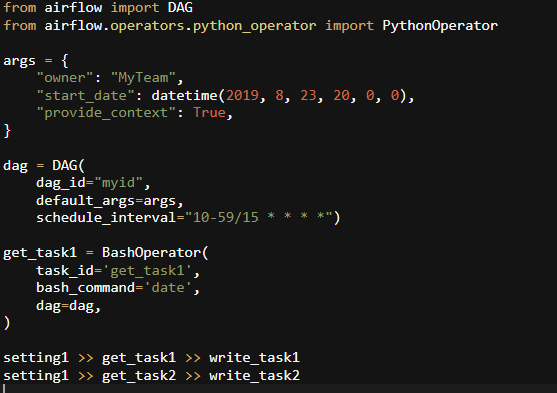Click the 'dag=dag,' argument line
The image size is (557, 393).
[69, 306]
